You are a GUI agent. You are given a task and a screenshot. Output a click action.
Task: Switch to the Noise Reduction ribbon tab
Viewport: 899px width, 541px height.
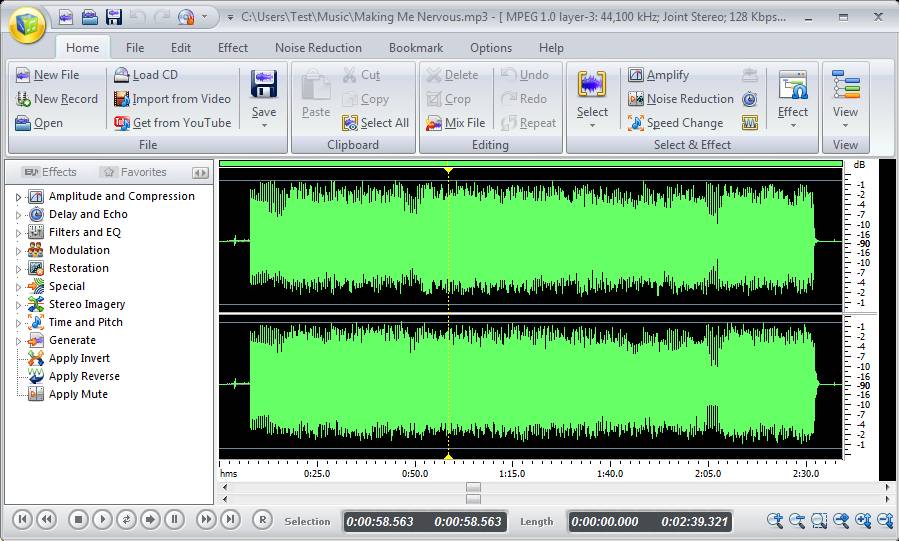[318, 48]
